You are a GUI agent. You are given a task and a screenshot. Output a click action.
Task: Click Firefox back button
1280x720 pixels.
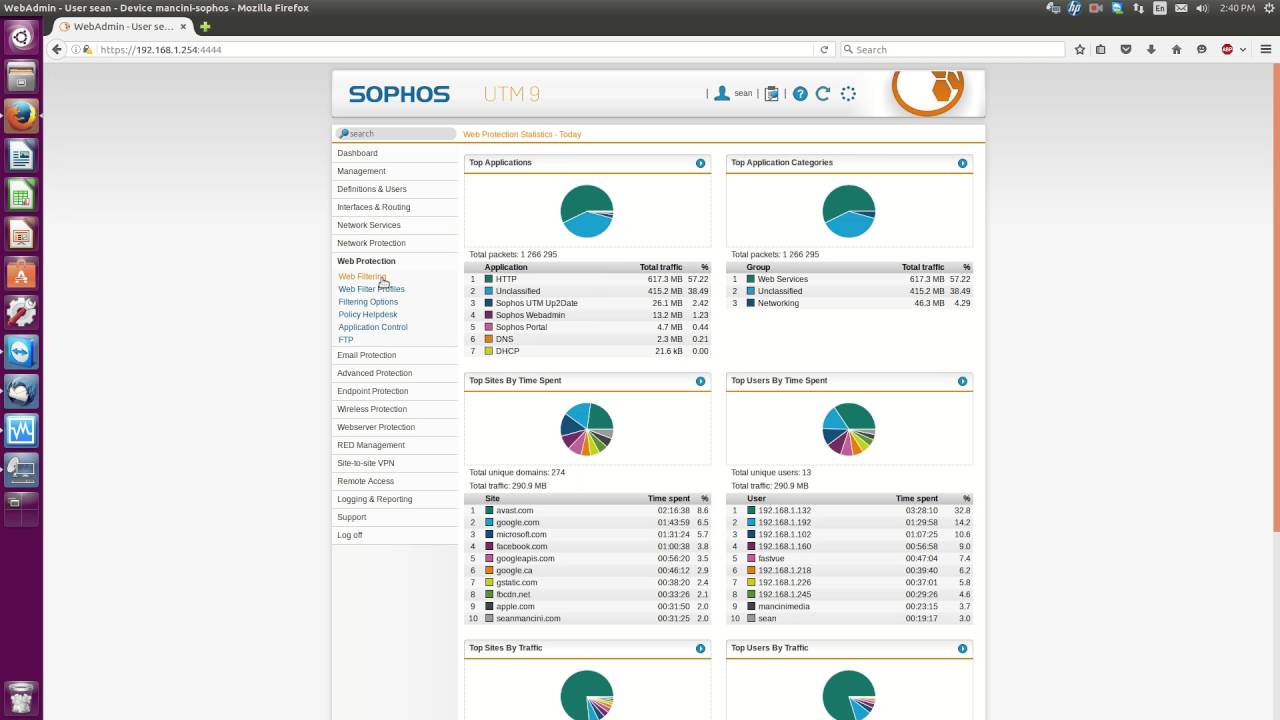[57, 49]
